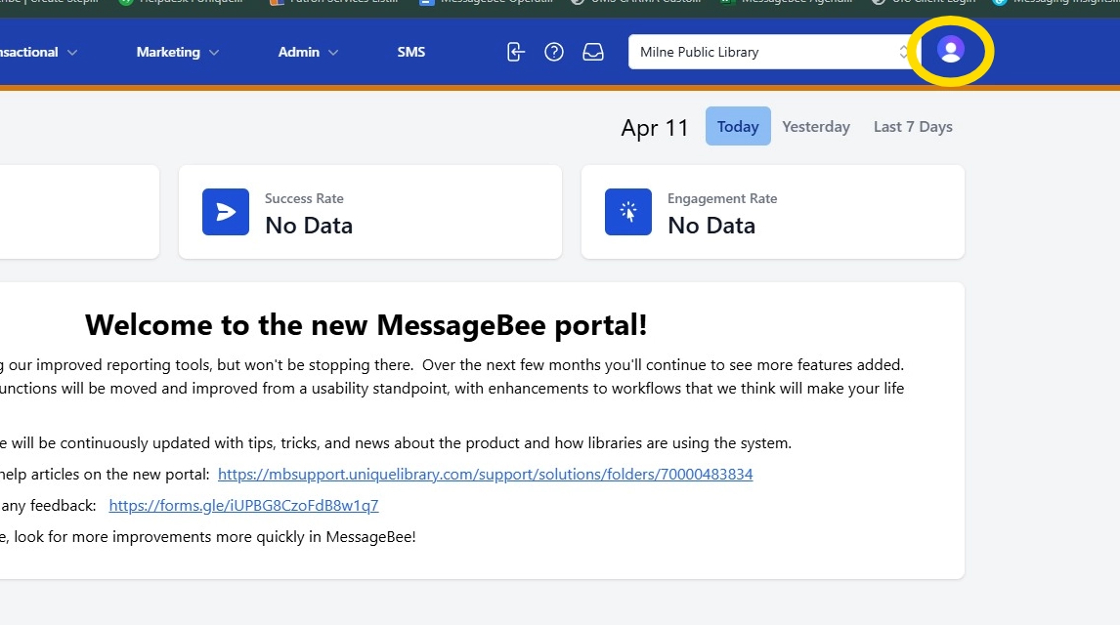Click the Welcome to the new MessageBee heading
This screenshot has width=1120, height=625.
[x=366, y=325]
